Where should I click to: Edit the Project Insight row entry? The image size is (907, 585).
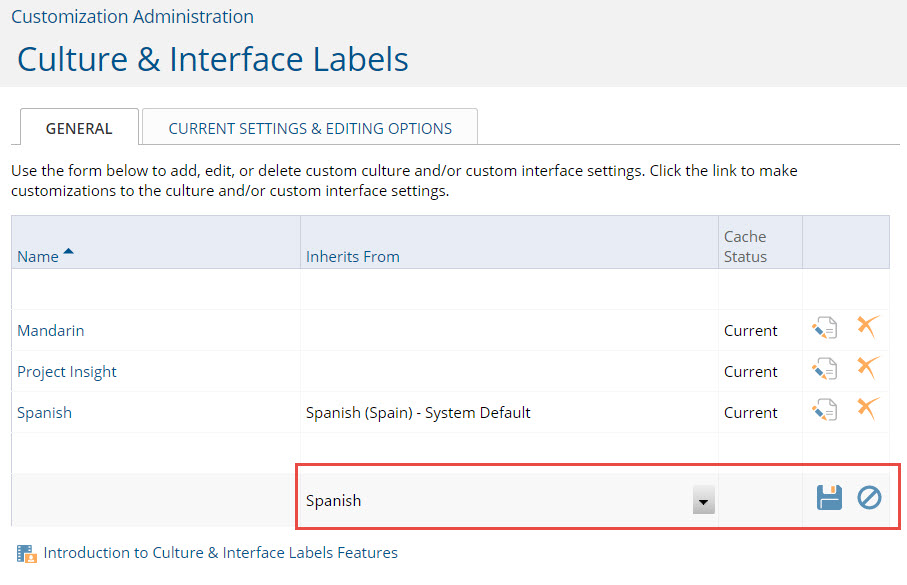[x=824, y=369]
